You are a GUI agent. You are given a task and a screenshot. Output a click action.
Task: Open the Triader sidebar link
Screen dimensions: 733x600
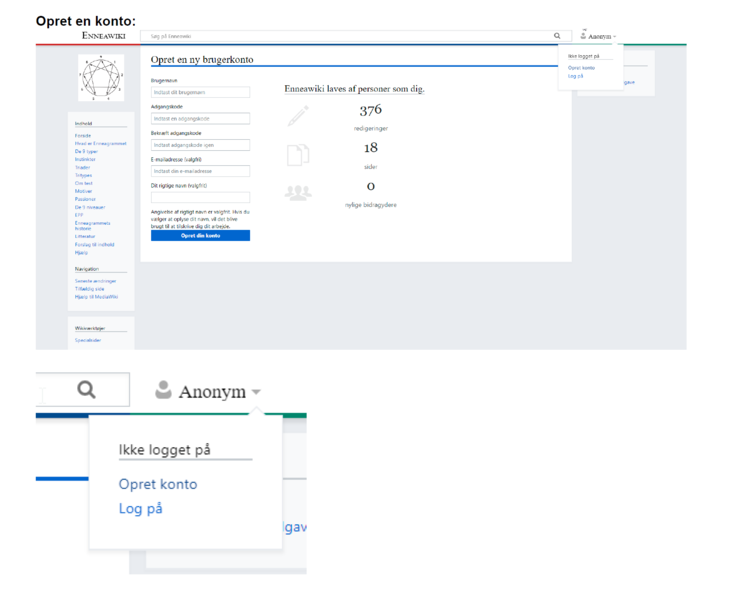tap(82, 167)
